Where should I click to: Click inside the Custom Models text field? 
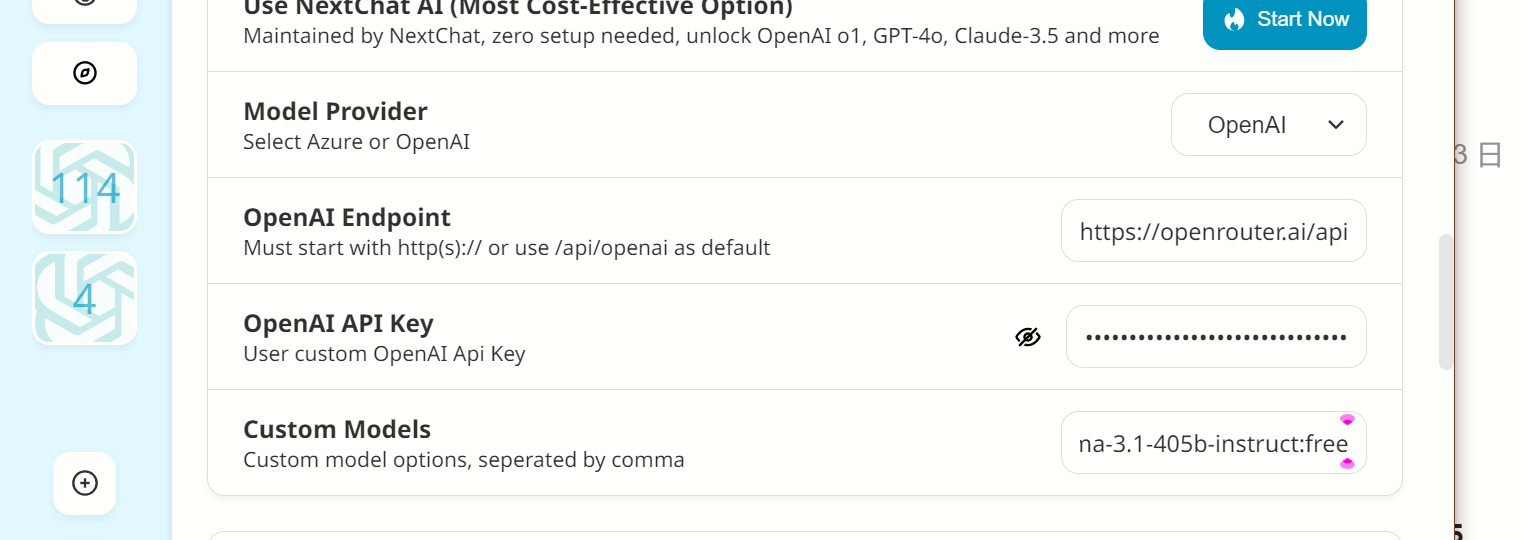1213,443
